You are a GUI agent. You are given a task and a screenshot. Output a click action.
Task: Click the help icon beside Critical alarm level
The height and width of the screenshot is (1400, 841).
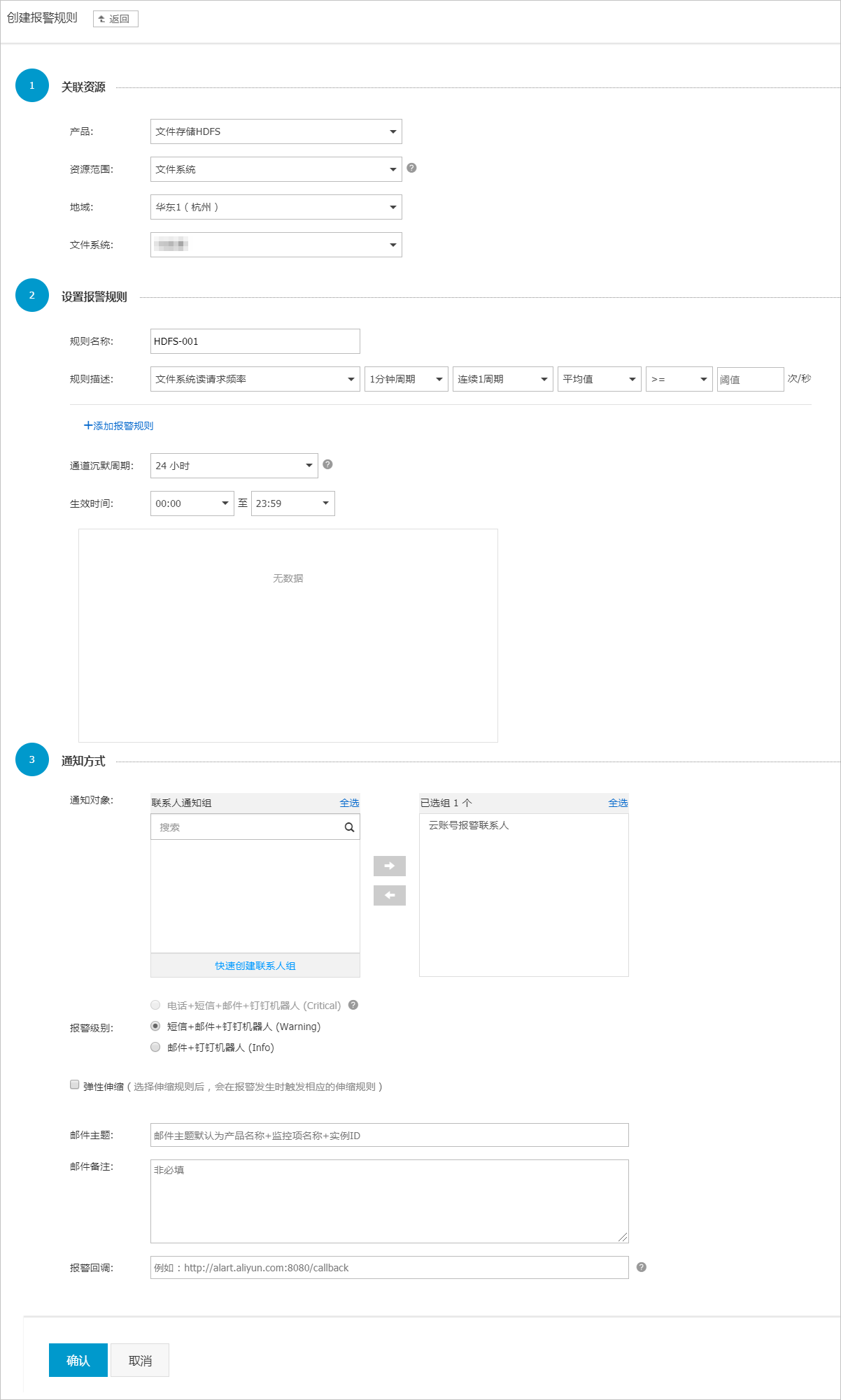[353, 1005]
